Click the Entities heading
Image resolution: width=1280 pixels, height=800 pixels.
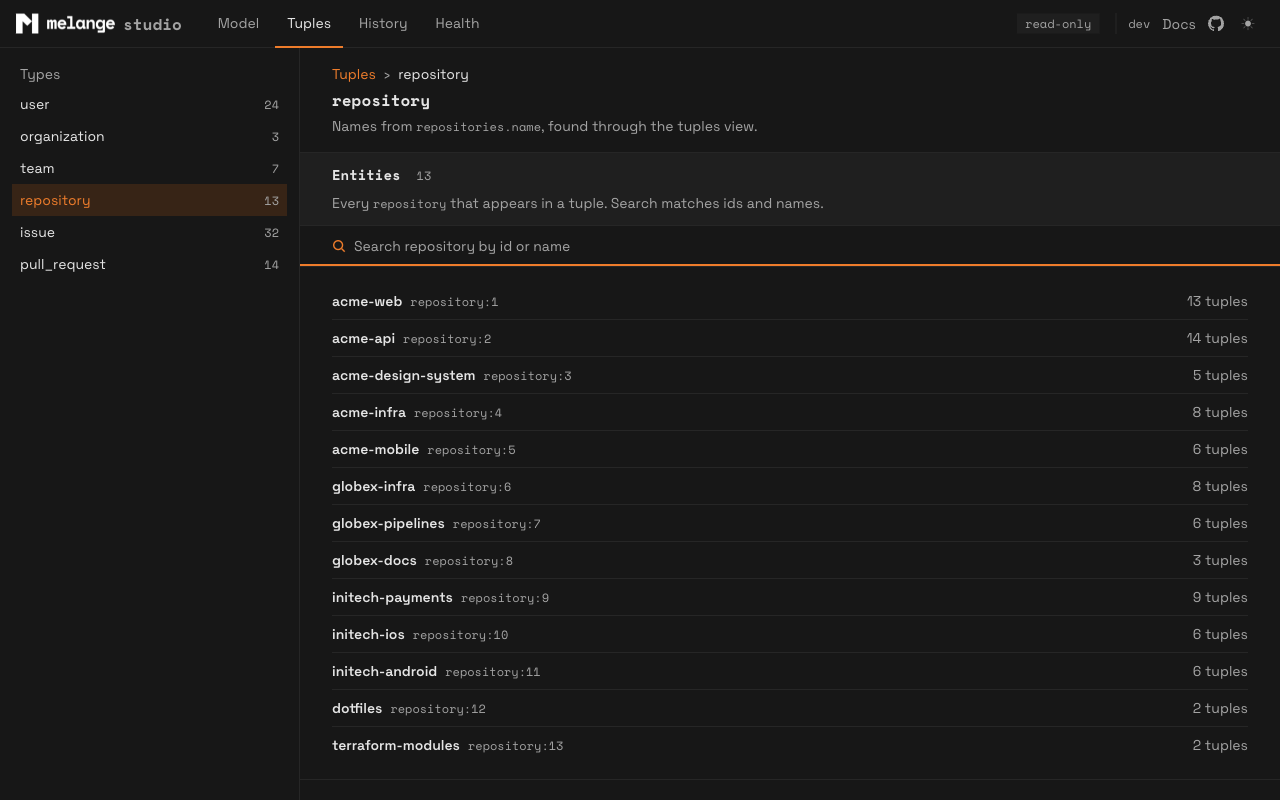[366, 175]
